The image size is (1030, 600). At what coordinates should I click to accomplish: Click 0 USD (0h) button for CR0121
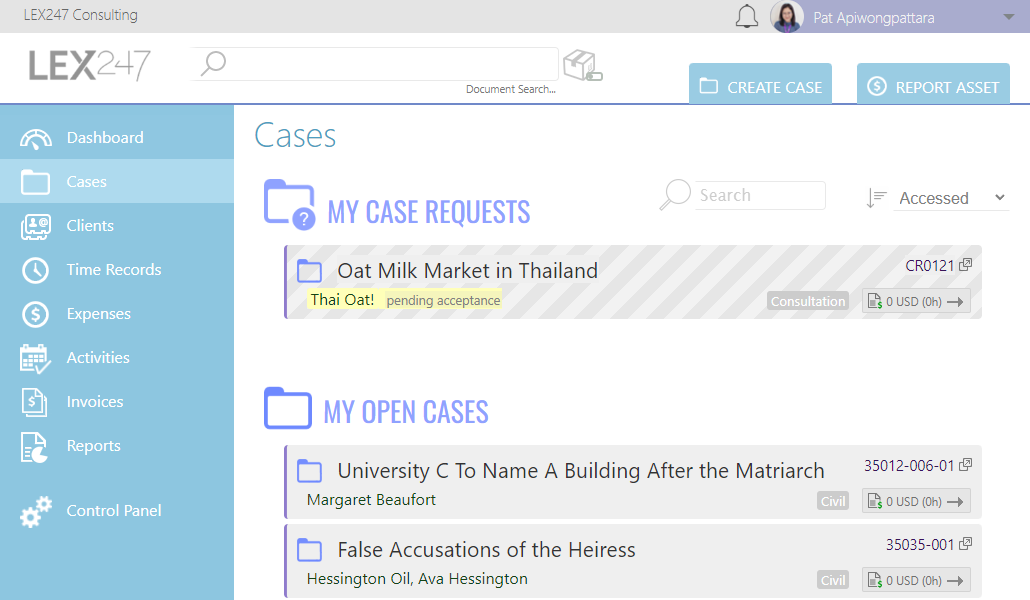(x=916, y=301)
